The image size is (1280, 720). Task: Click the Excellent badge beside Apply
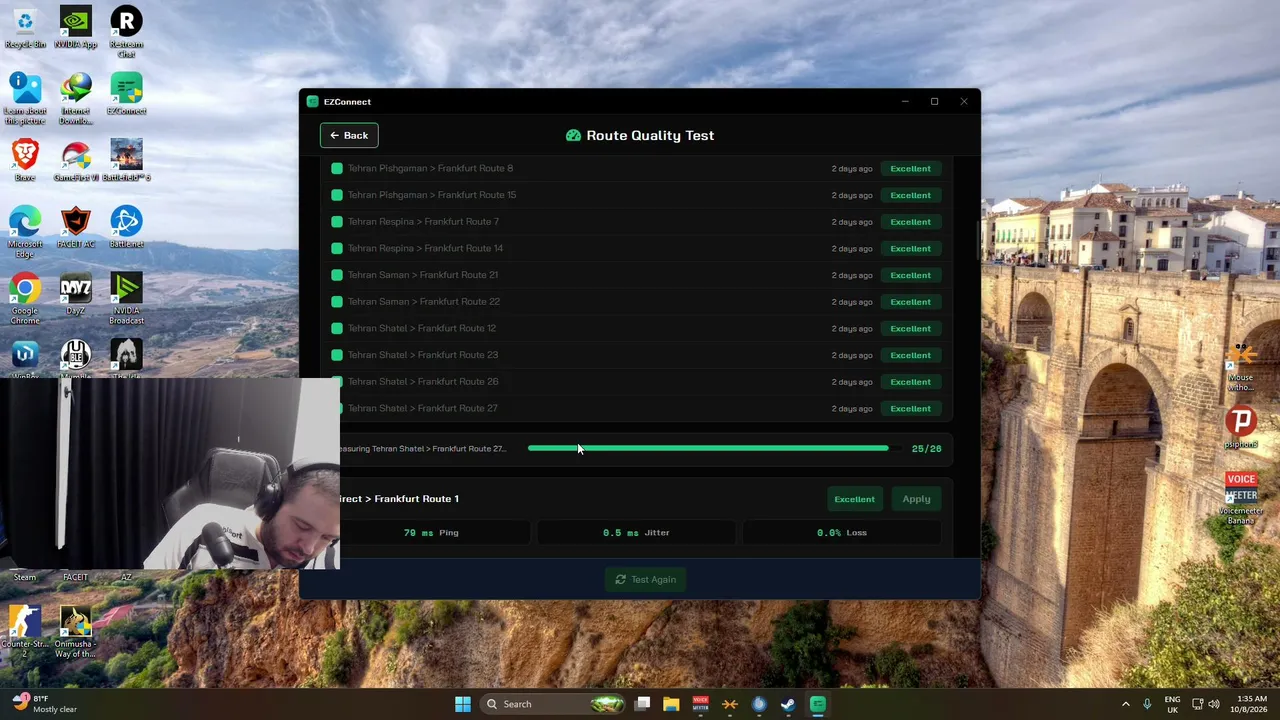coord(854,499)
